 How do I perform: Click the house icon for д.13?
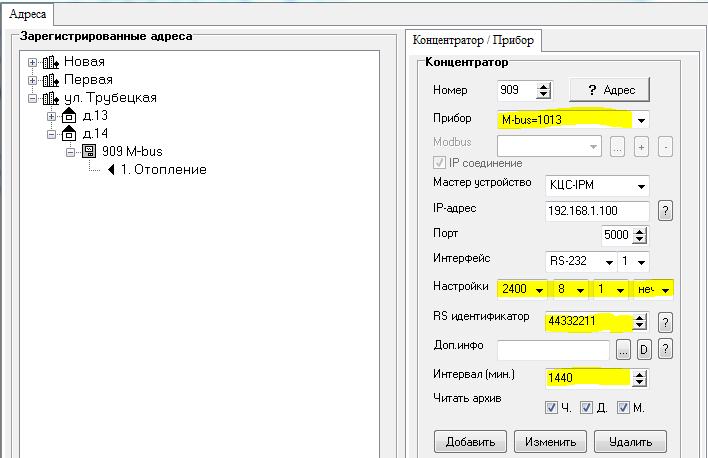pyautogui.click(x=69, y=116)
